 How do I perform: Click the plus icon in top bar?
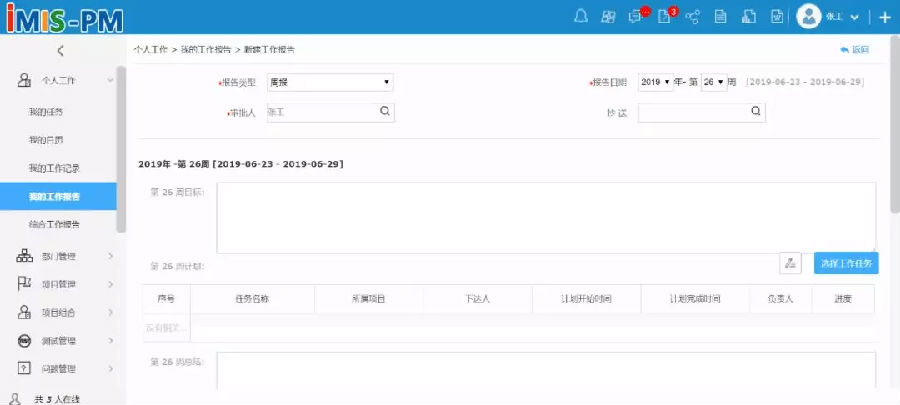[x=884, y=17]
